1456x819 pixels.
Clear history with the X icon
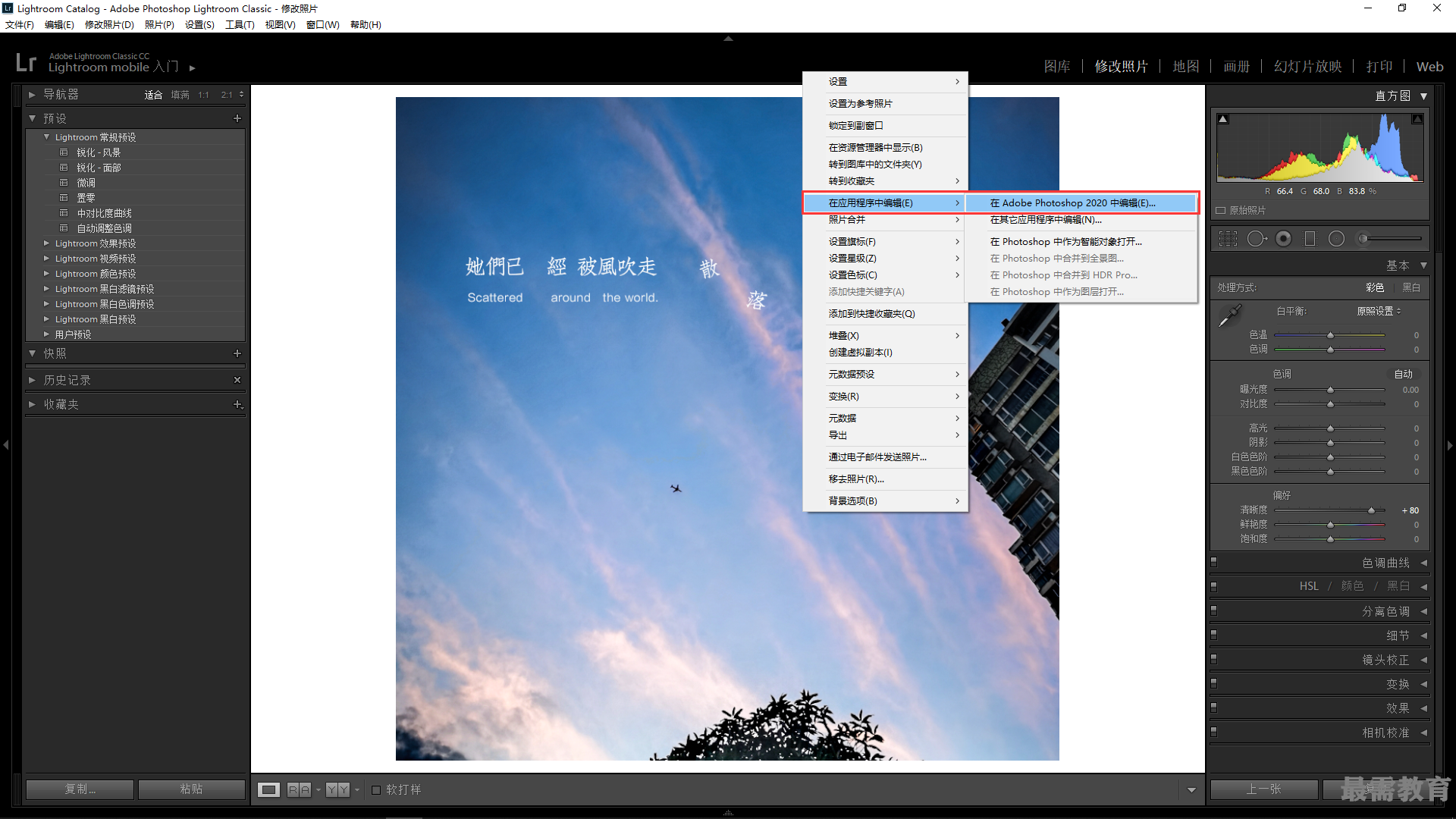coord(237,380)
